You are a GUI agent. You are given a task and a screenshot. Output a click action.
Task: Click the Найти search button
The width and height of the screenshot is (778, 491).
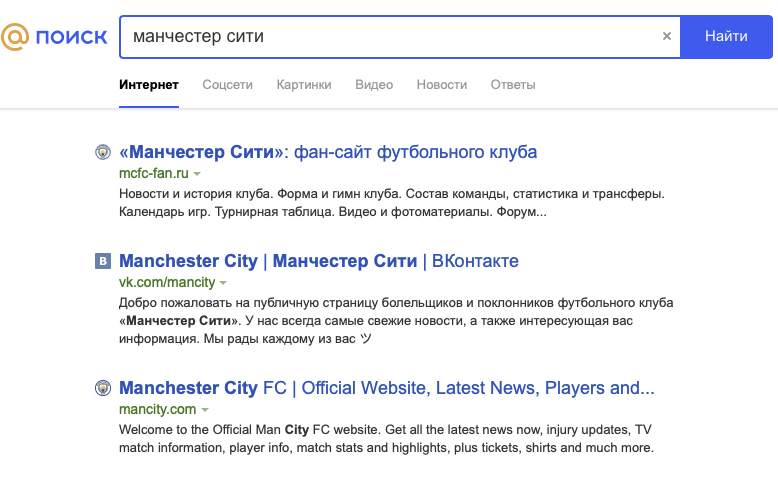(725, 37)
